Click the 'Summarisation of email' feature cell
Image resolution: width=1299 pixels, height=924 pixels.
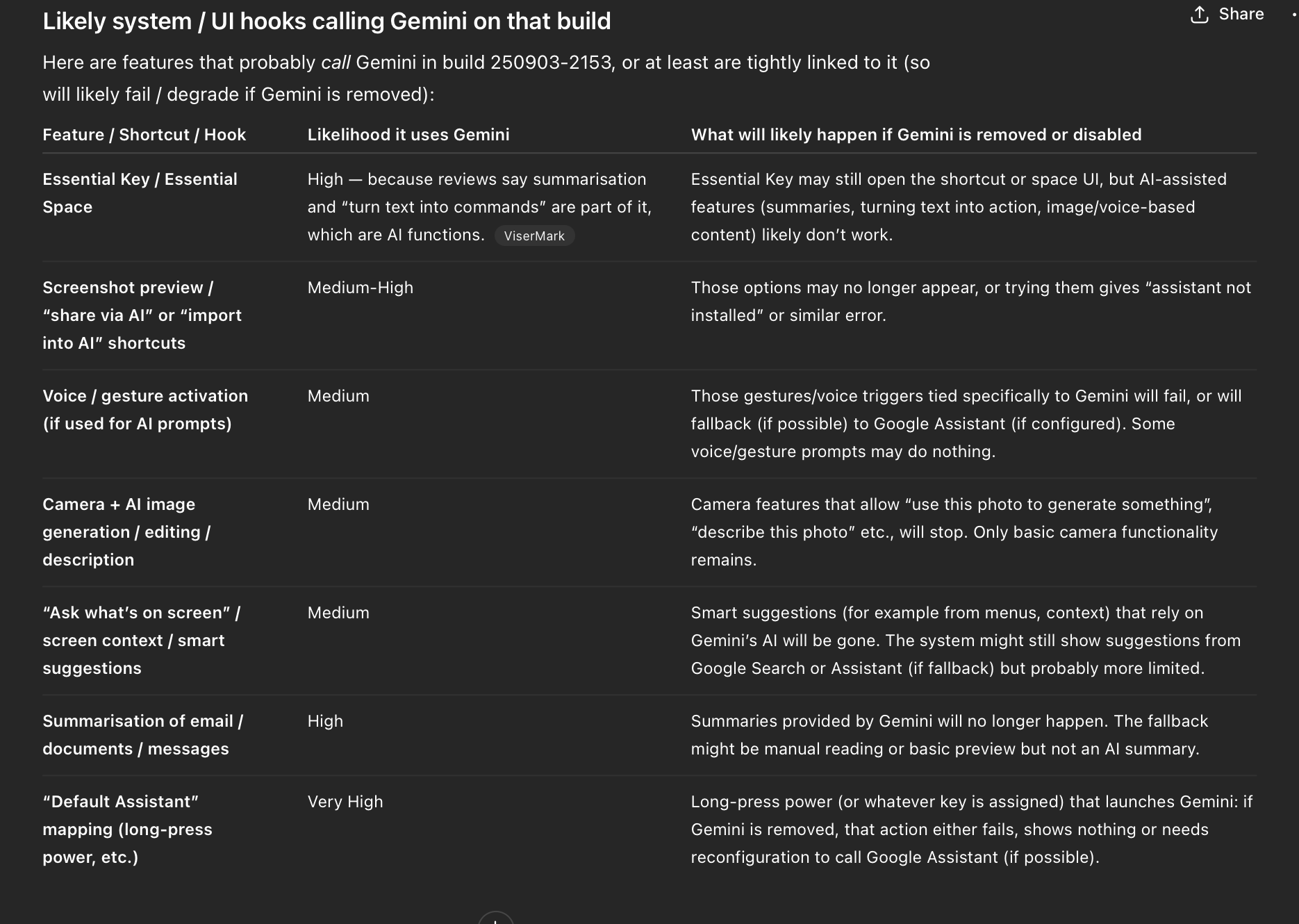pyautogui.click(x=142, y=735)
